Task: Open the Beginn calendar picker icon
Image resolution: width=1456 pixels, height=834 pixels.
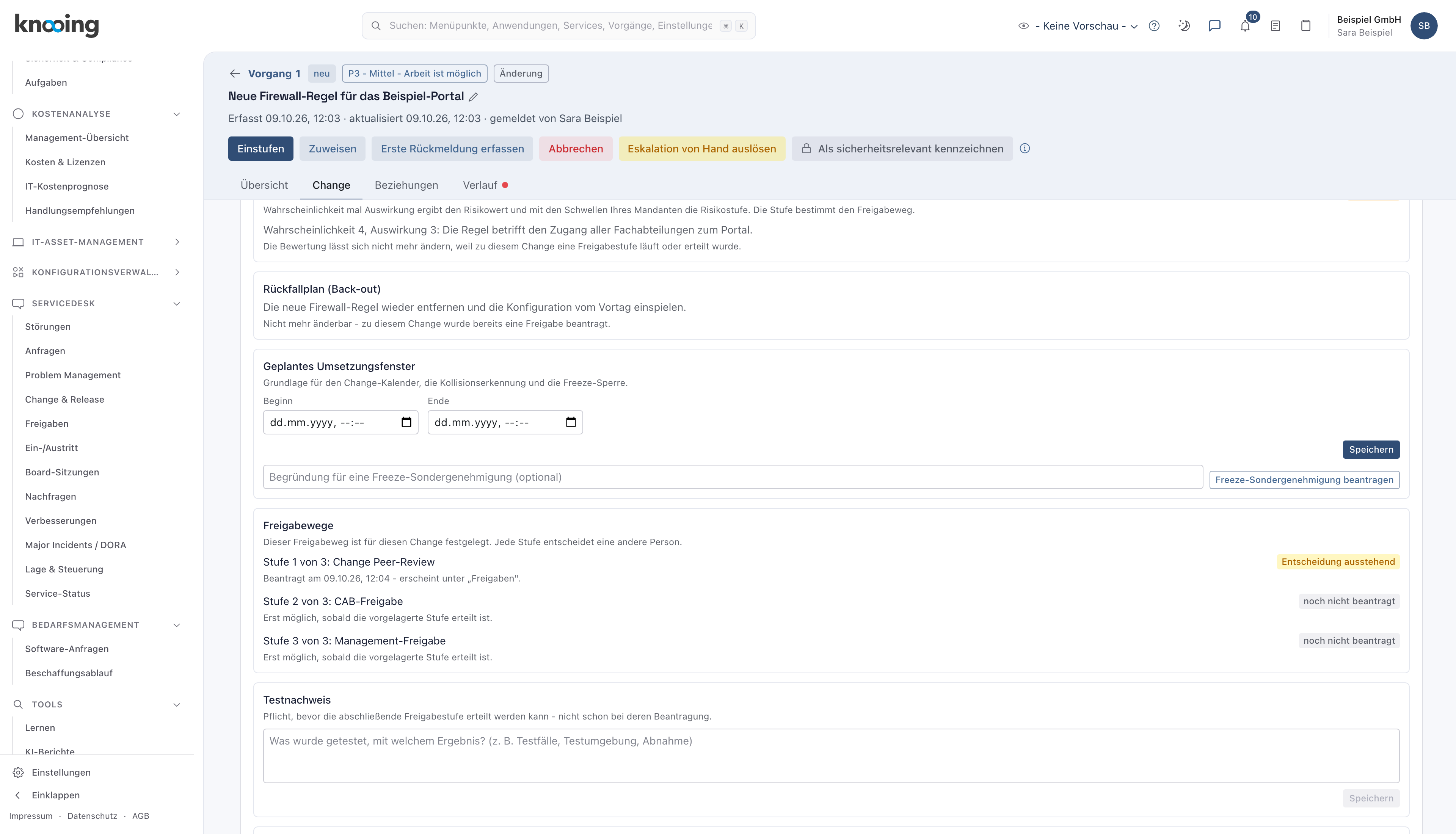Action: [406, 422]
